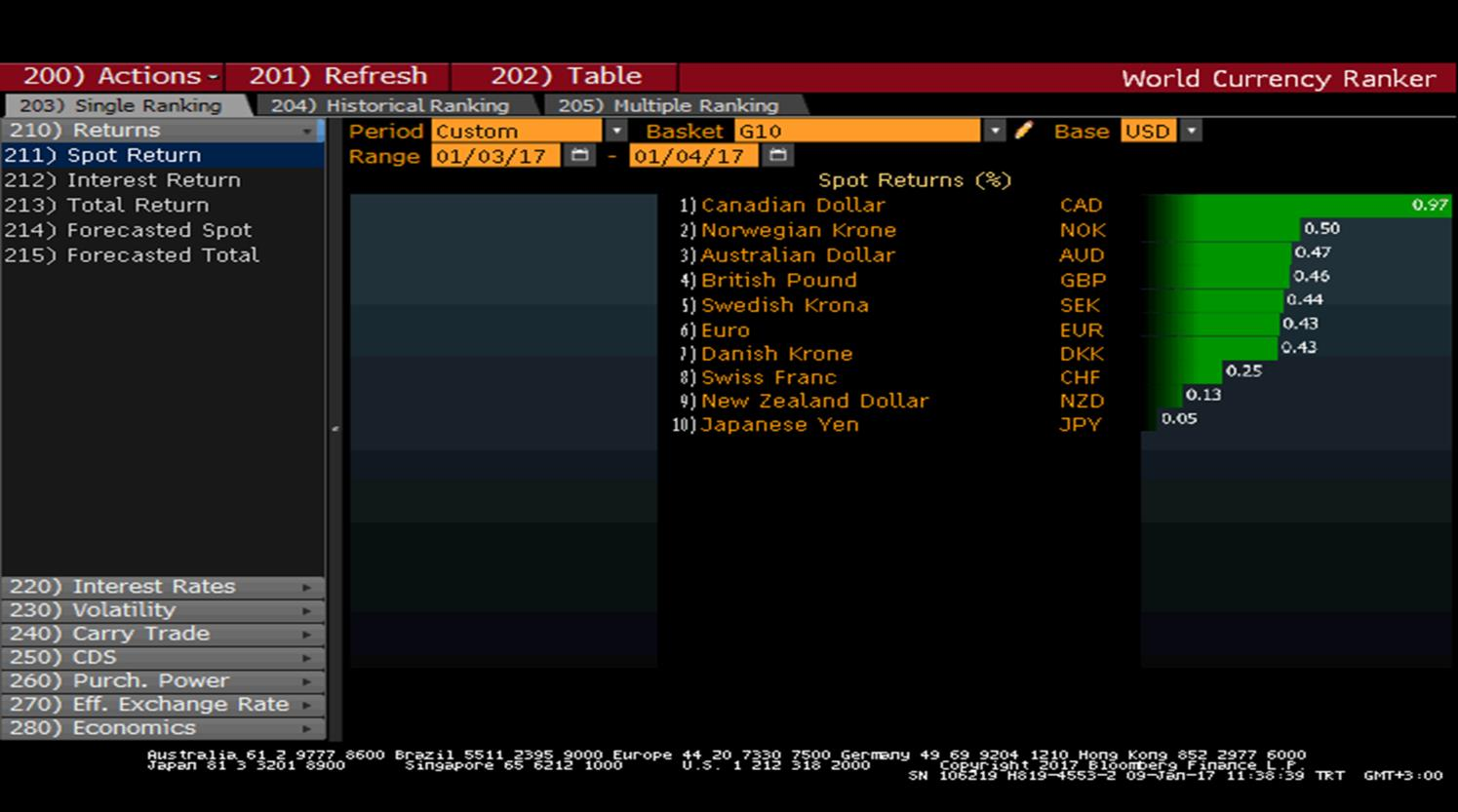
Task: Click 202) Table view
Action: coord(566,76)
